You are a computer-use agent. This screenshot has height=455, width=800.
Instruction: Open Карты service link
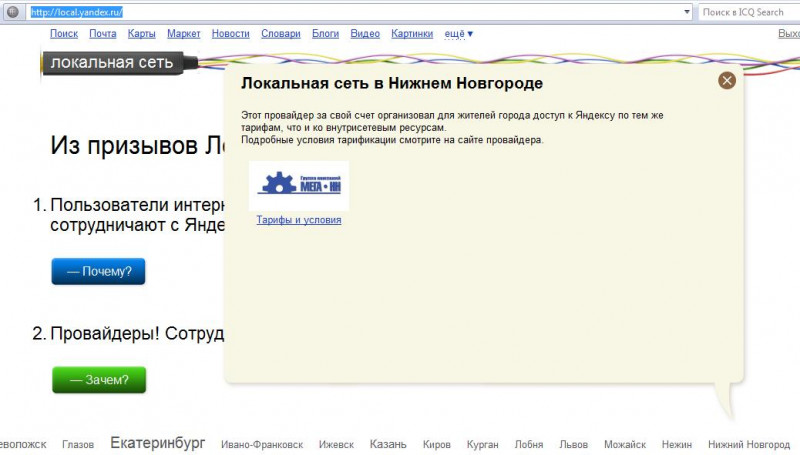pos(141,34)
